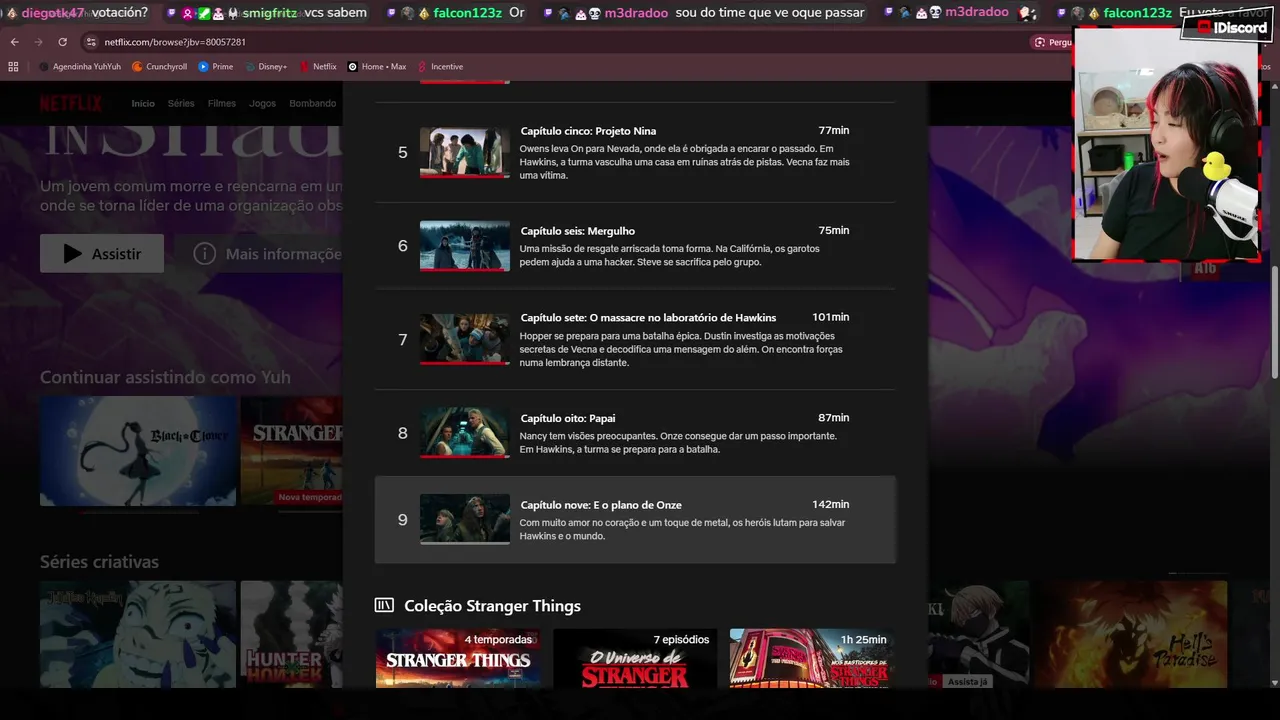Open the Agendinha YuhYuh bookmark
The image size is (1280, 720).
80,66
